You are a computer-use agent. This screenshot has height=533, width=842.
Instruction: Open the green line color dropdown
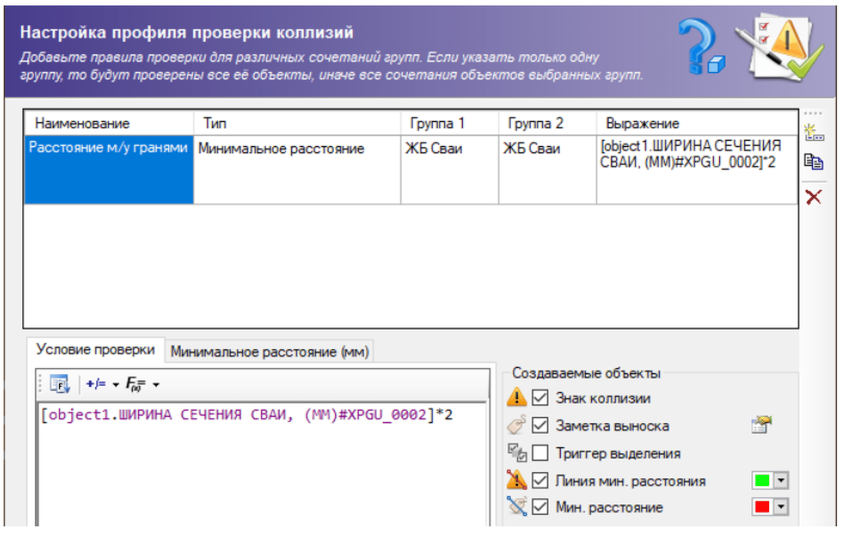click(x=782, y=481)
